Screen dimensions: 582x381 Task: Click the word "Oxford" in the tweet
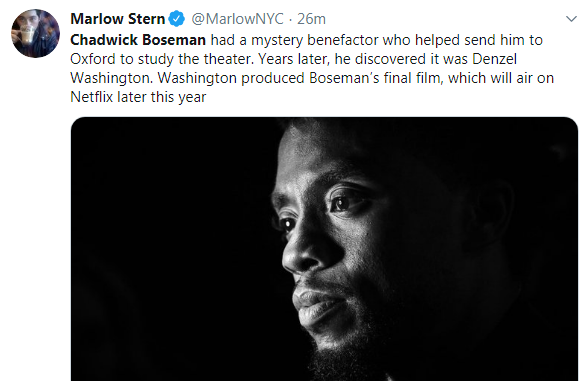coord(92,59)
